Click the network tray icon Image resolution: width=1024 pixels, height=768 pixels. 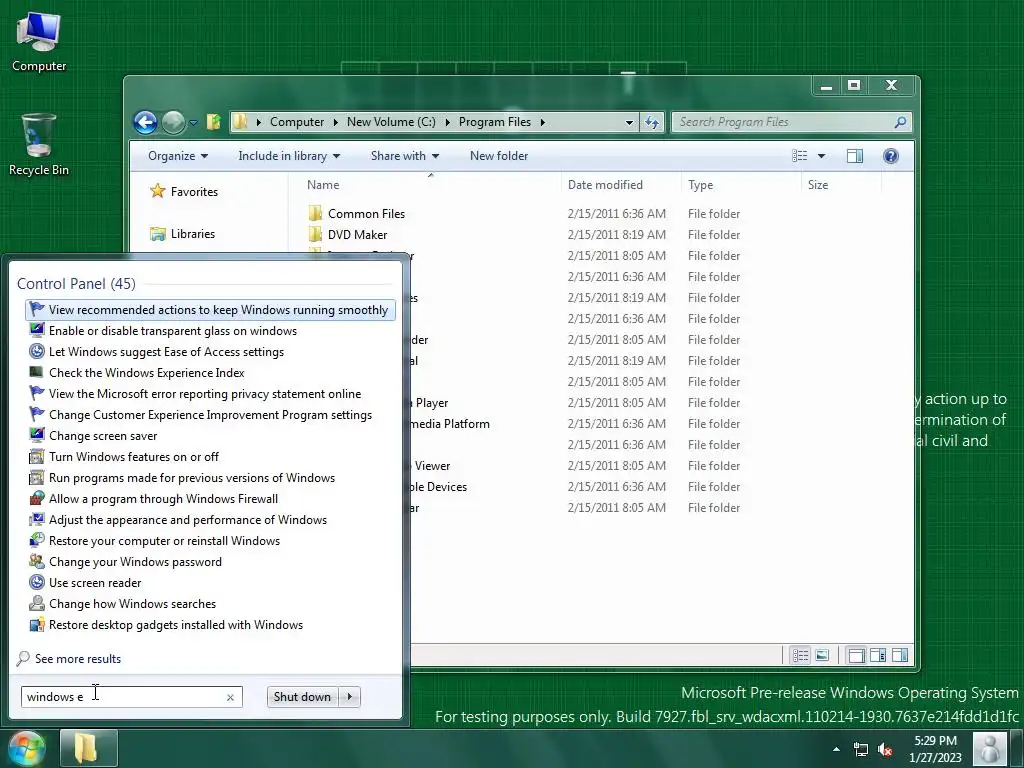tap(861, 749)
